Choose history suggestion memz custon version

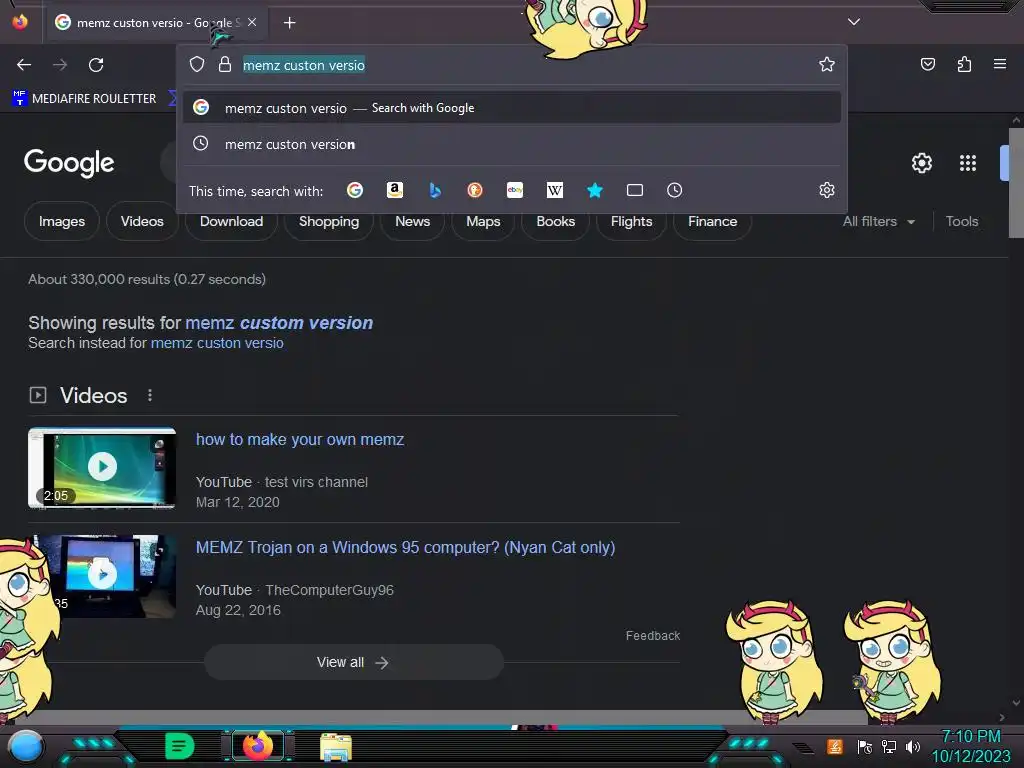[x=512, y=144]
